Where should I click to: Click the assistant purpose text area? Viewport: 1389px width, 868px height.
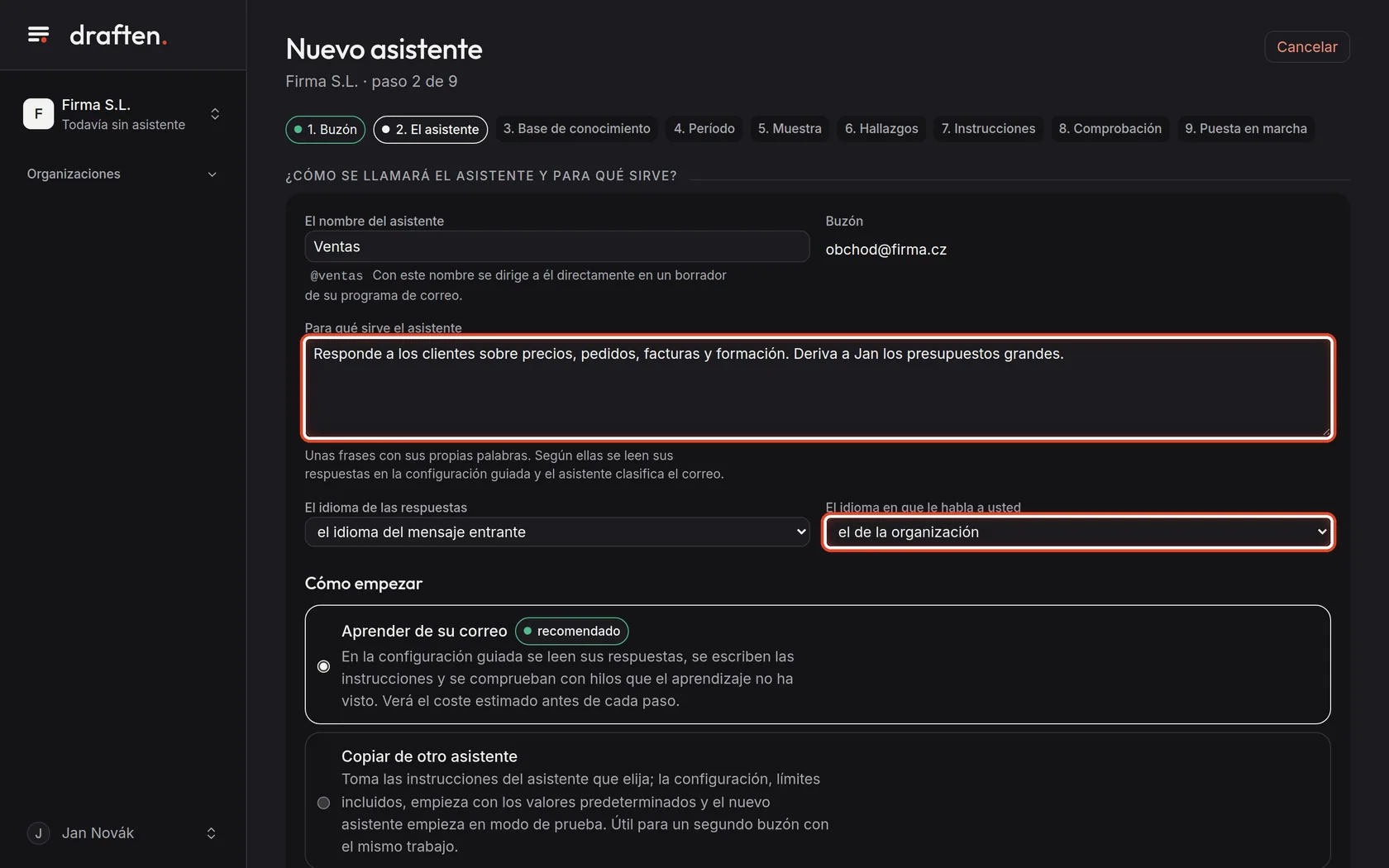[x=818, y=388]
